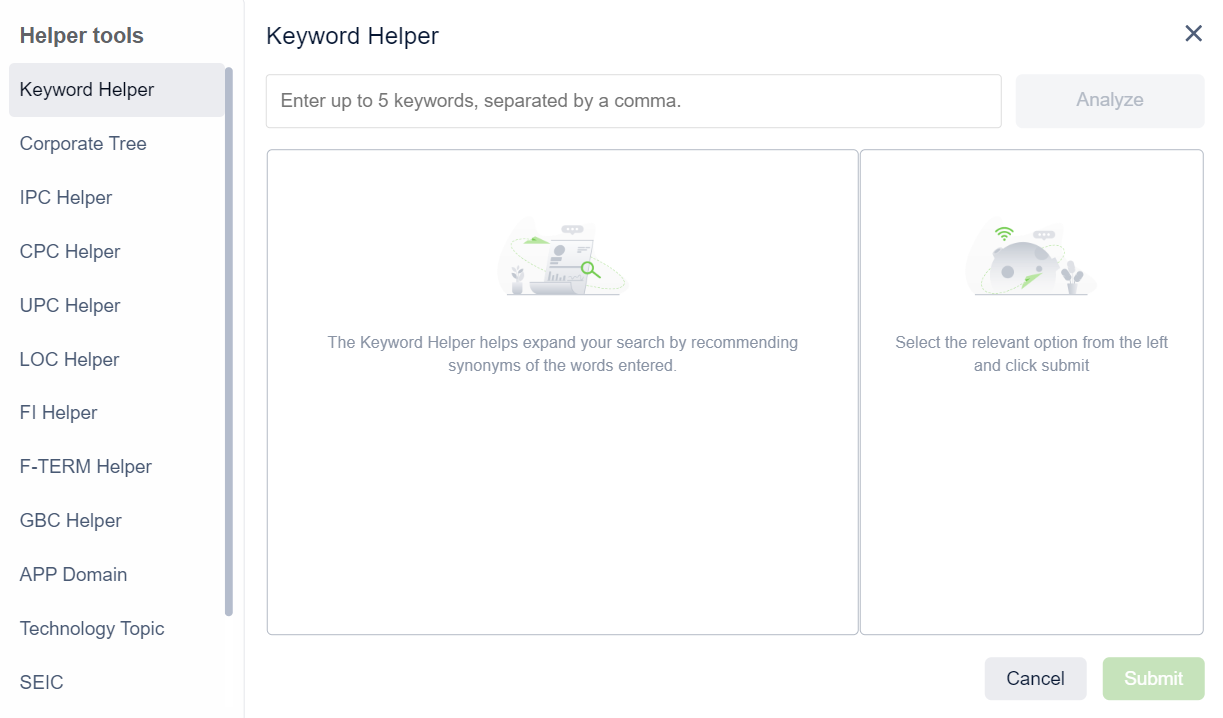The height and width of the screenshot is (718, 1223).
Task: Click the Cancel button
Action: click(1035, 678)
